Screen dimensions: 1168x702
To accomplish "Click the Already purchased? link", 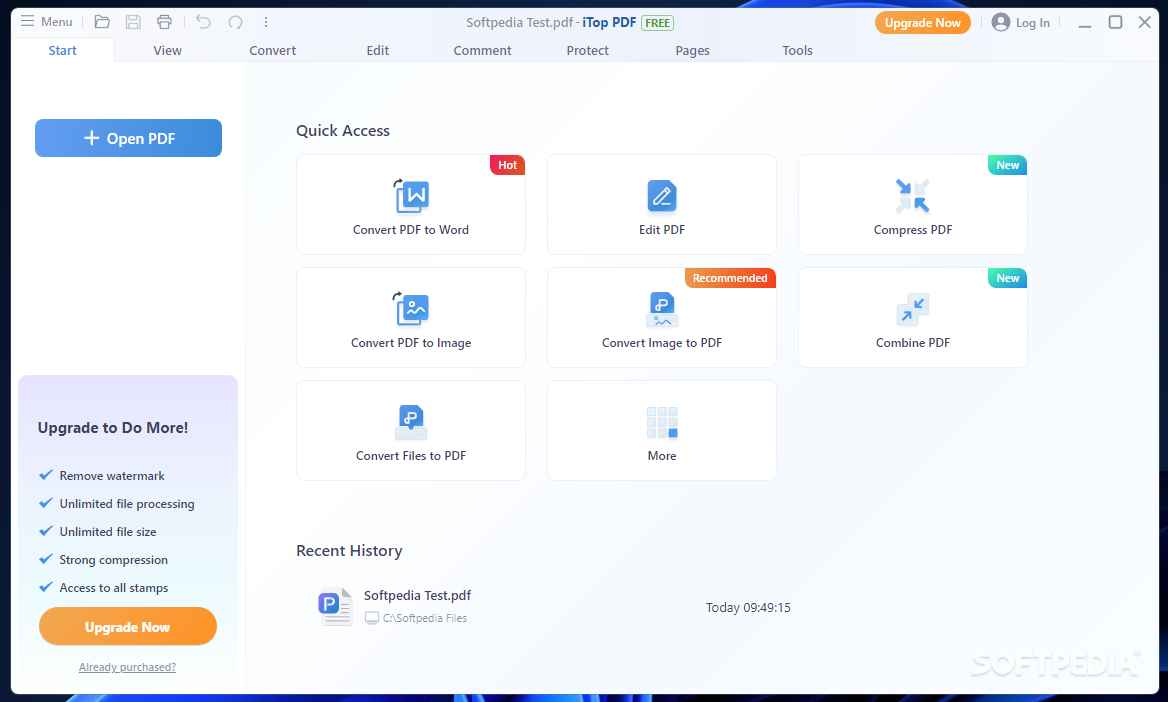I will coord(127,667).
